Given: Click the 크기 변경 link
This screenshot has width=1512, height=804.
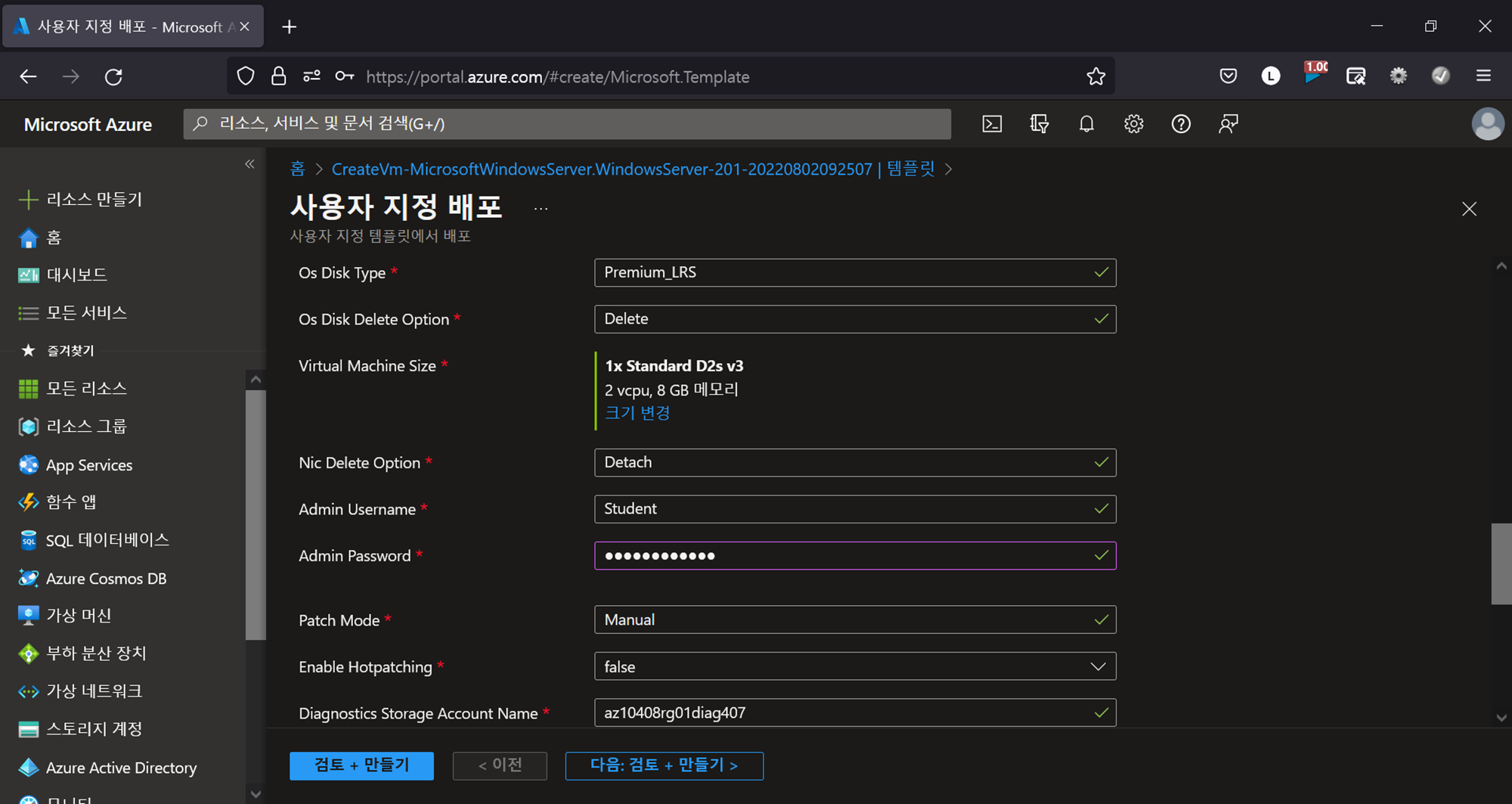Looking at the screenshot, I should pos(637,413).
